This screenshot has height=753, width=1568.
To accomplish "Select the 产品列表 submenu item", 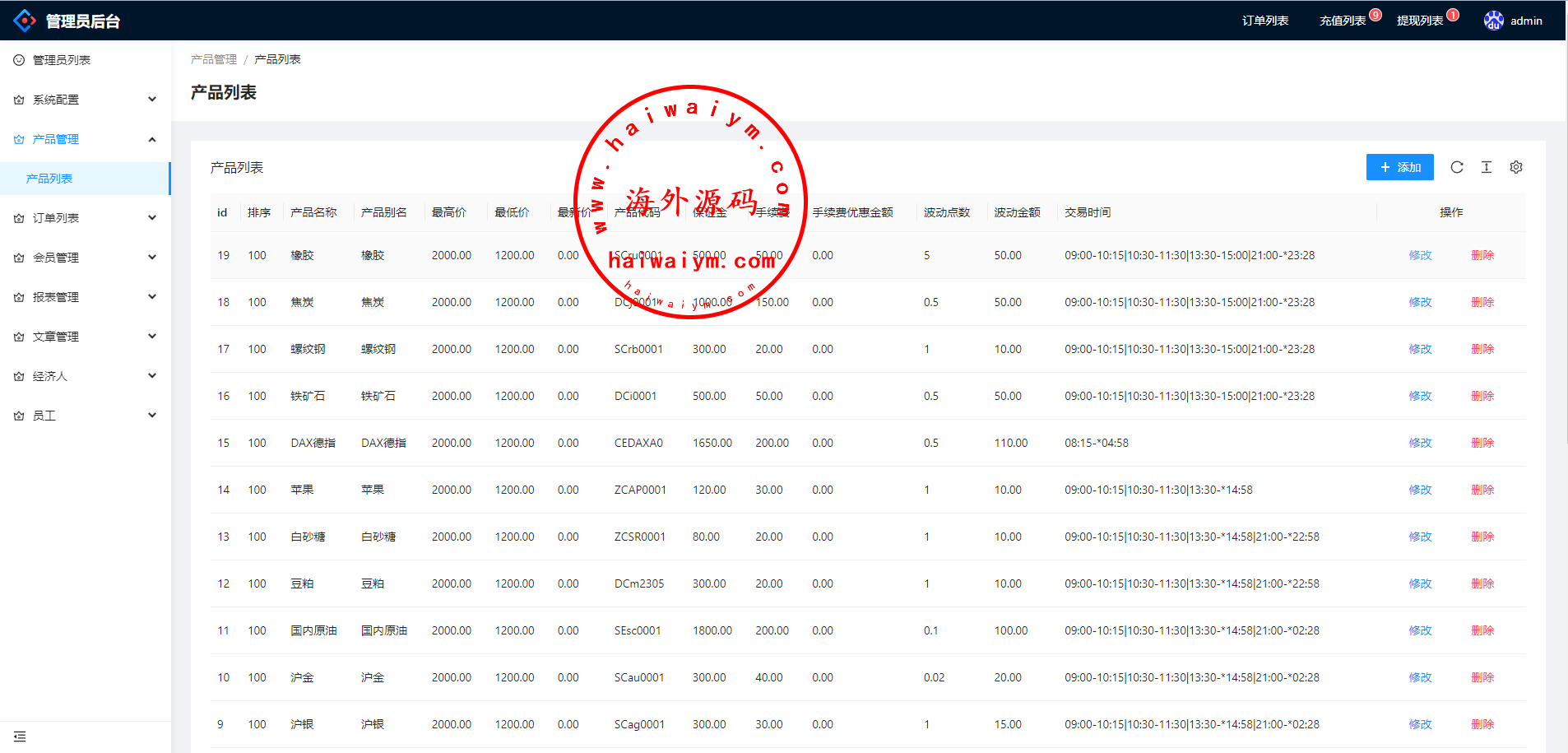I will pos(49,179).
